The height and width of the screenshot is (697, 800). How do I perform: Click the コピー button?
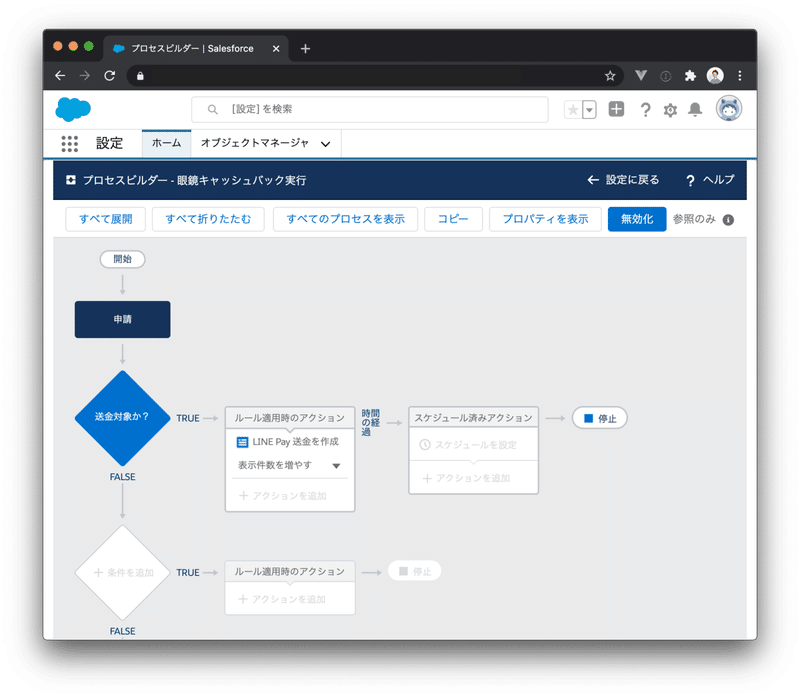(x=453, y=219)
